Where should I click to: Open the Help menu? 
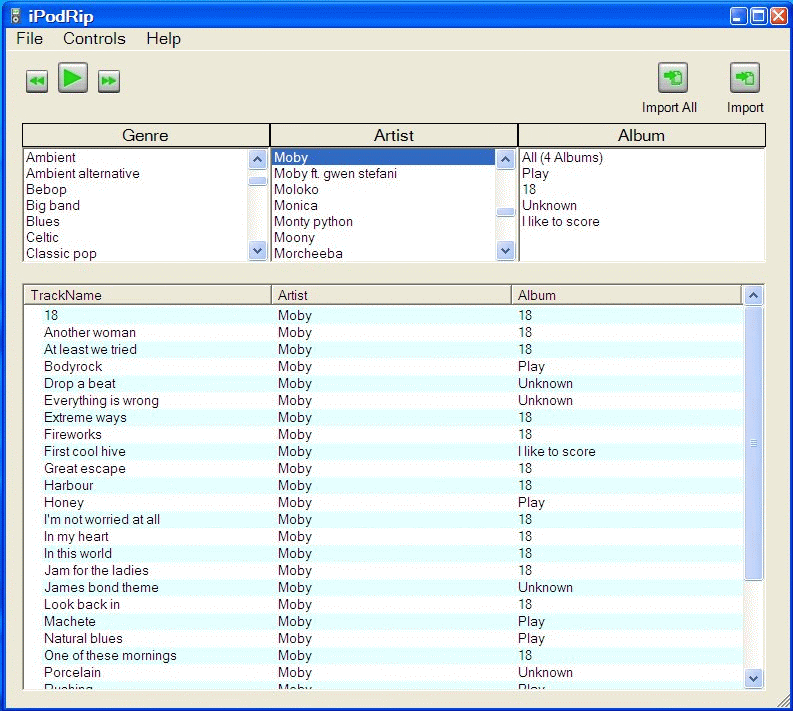click(x=163, y=39)
